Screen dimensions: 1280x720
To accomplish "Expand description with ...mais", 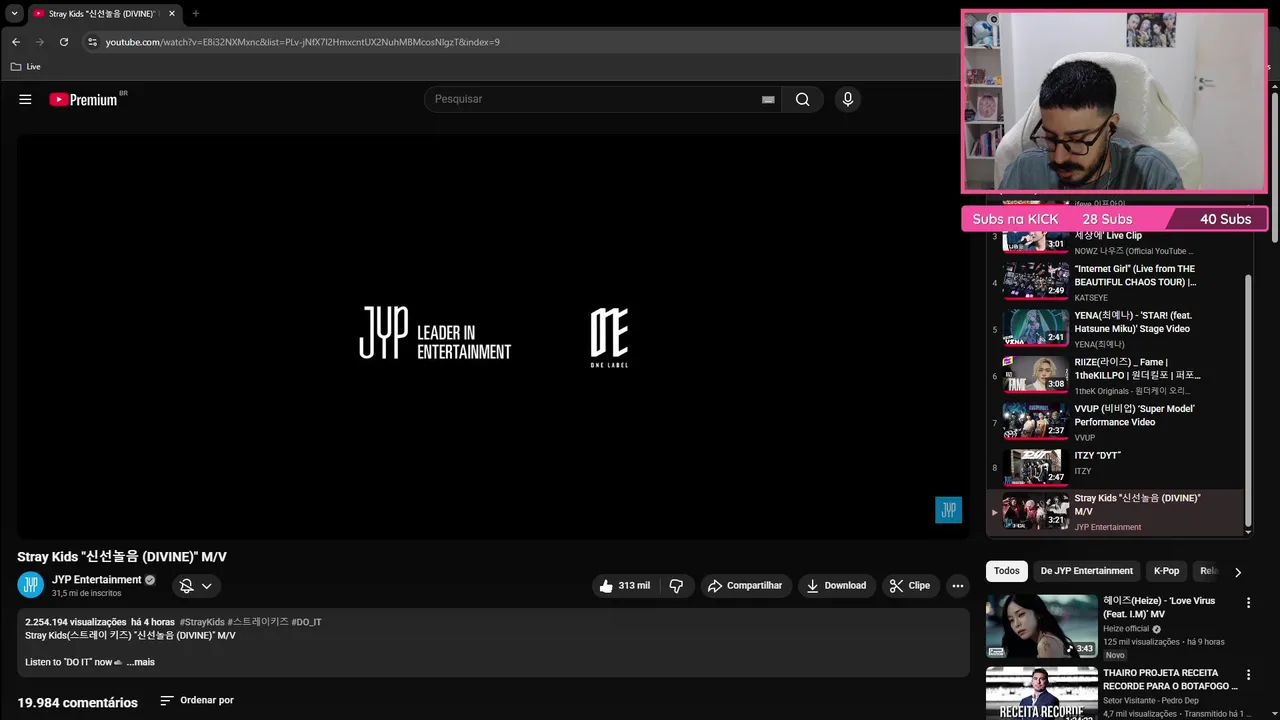I will [x=140, y=662].
